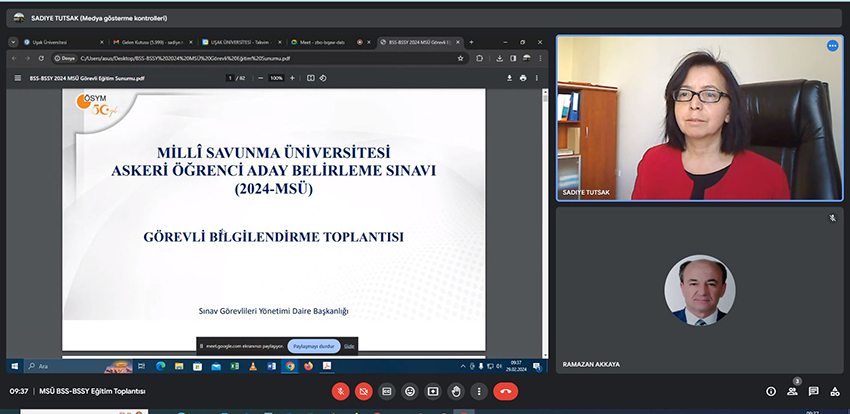The width and height of the screenshot is (850, 414).
Task: Open PDF viewer sidebar hamburger menu
Action: click(17, 77)
